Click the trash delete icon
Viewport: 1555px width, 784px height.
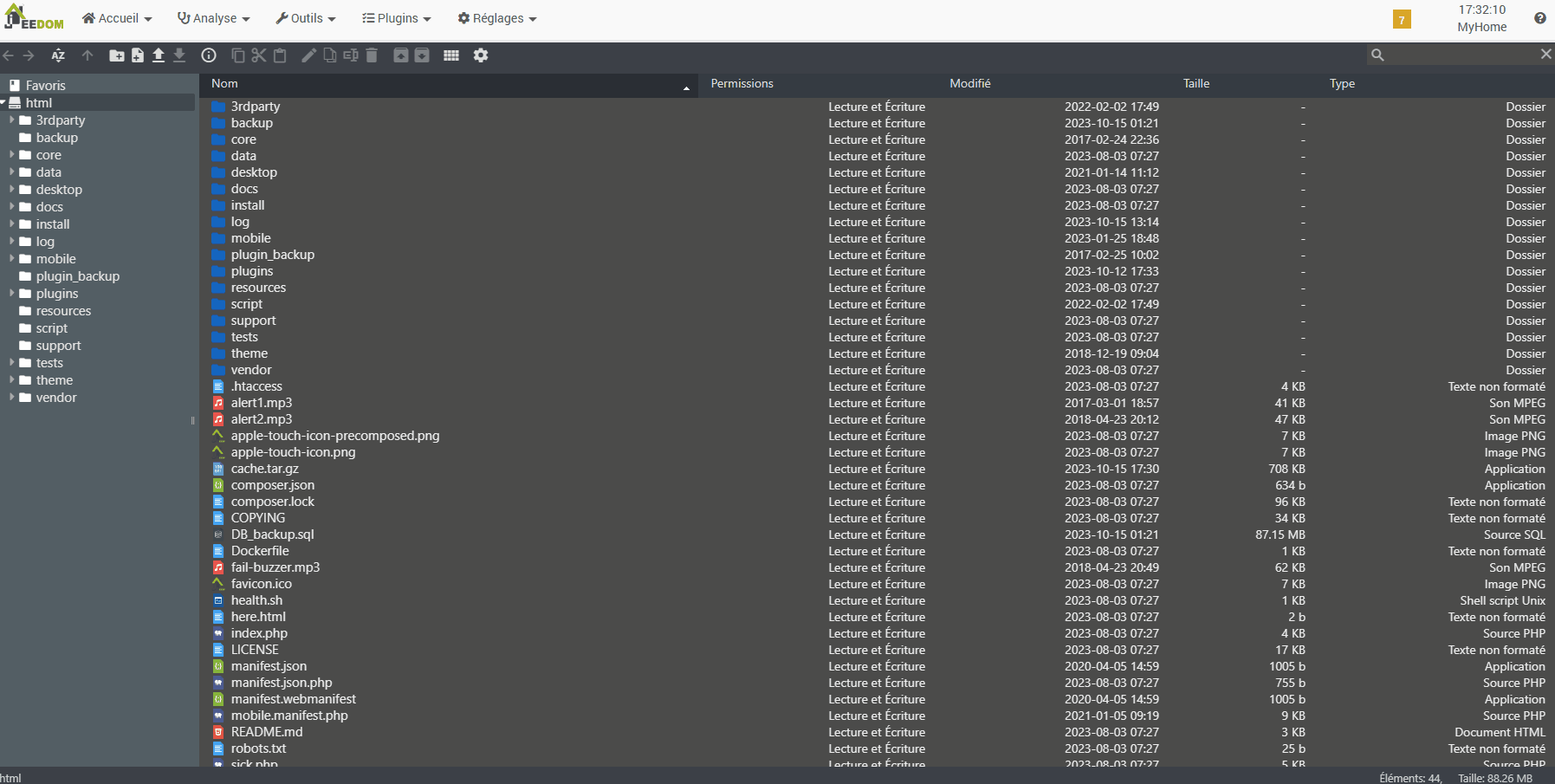(x=372, y=55)
